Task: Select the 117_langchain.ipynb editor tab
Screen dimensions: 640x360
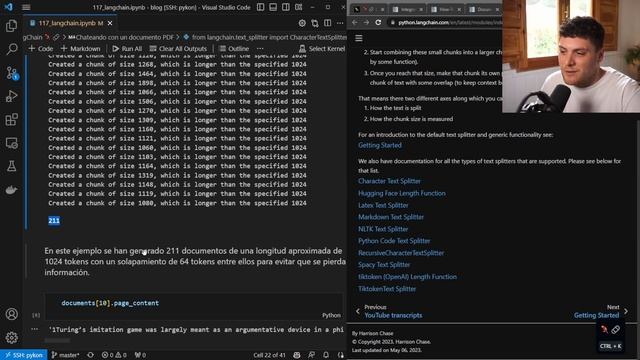Action: pos(70,23)
